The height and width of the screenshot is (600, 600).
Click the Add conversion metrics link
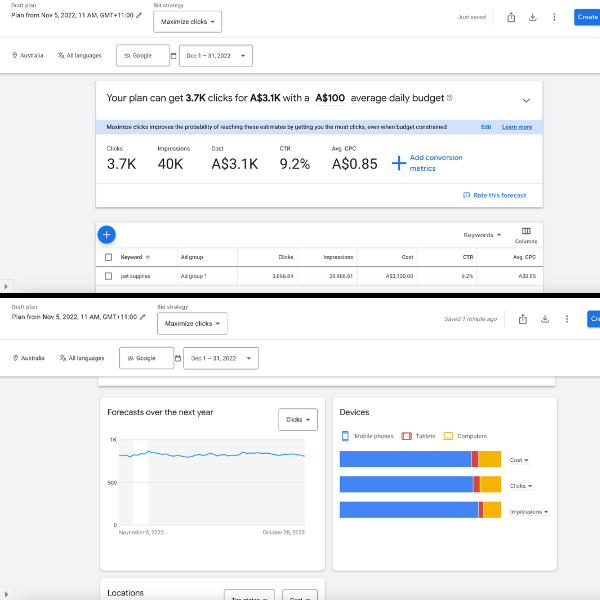(436, 163)
